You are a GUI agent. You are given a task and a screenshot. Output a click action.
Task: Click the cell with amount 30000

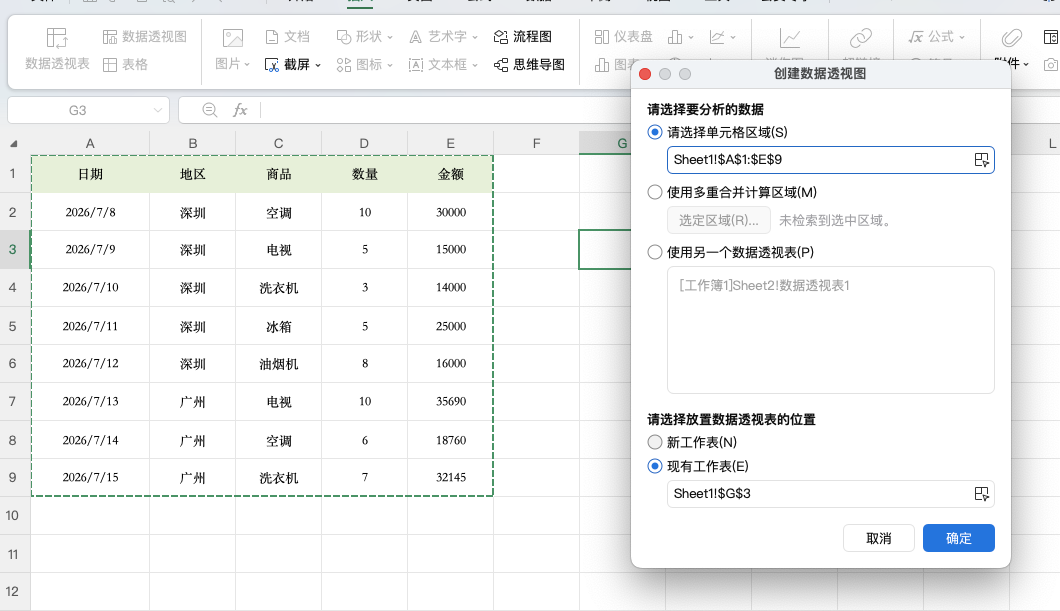pos(450,212)
